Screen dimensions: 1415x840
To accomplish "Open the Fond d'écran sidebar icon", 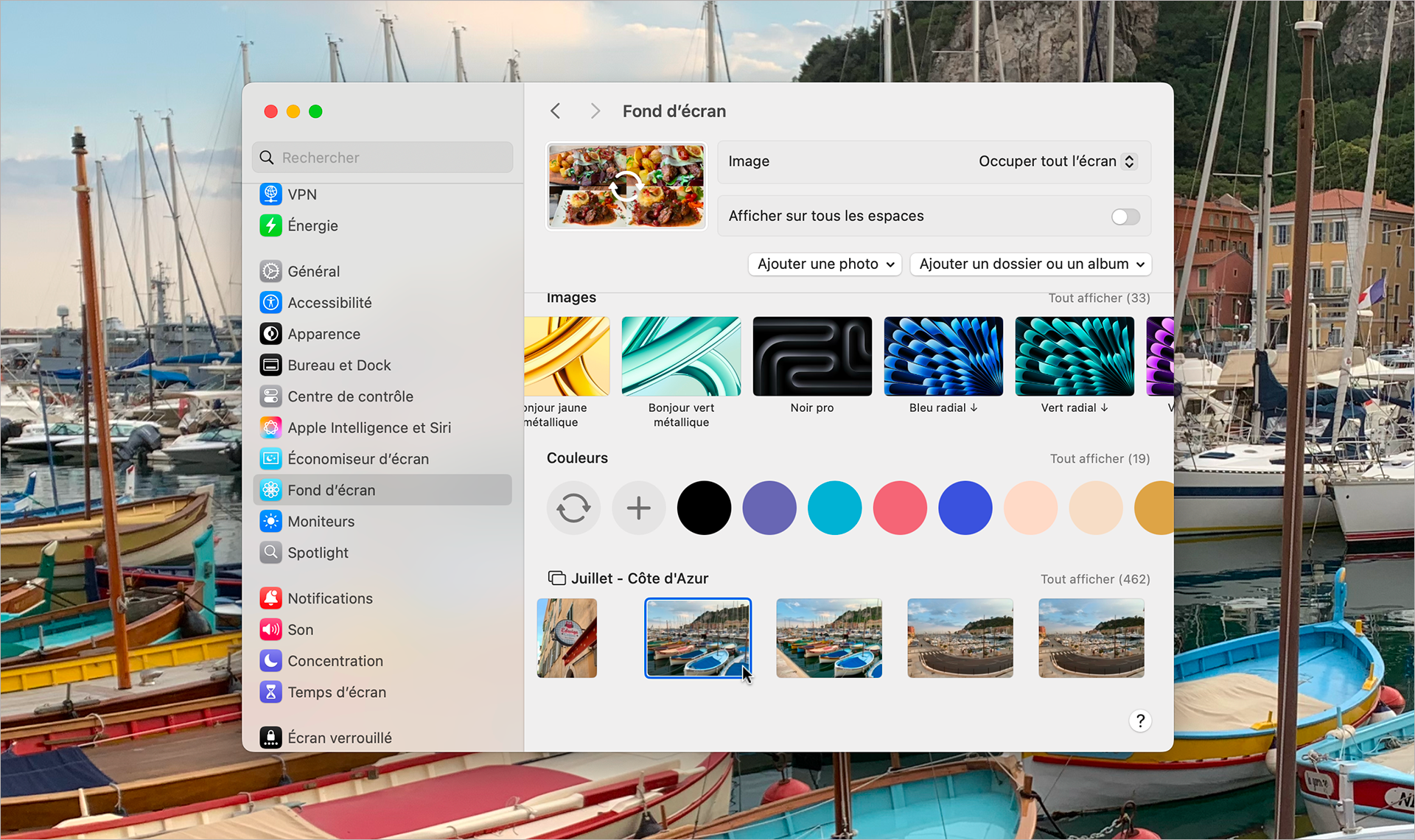I will (x=270, y=489).
